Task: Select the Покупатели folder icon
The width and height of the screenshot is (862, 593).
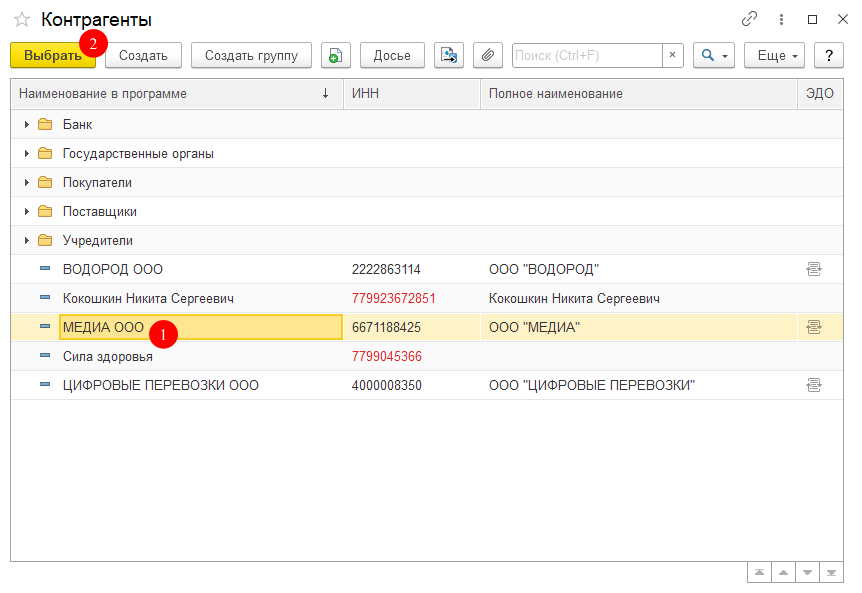Action: click(45, 182)
